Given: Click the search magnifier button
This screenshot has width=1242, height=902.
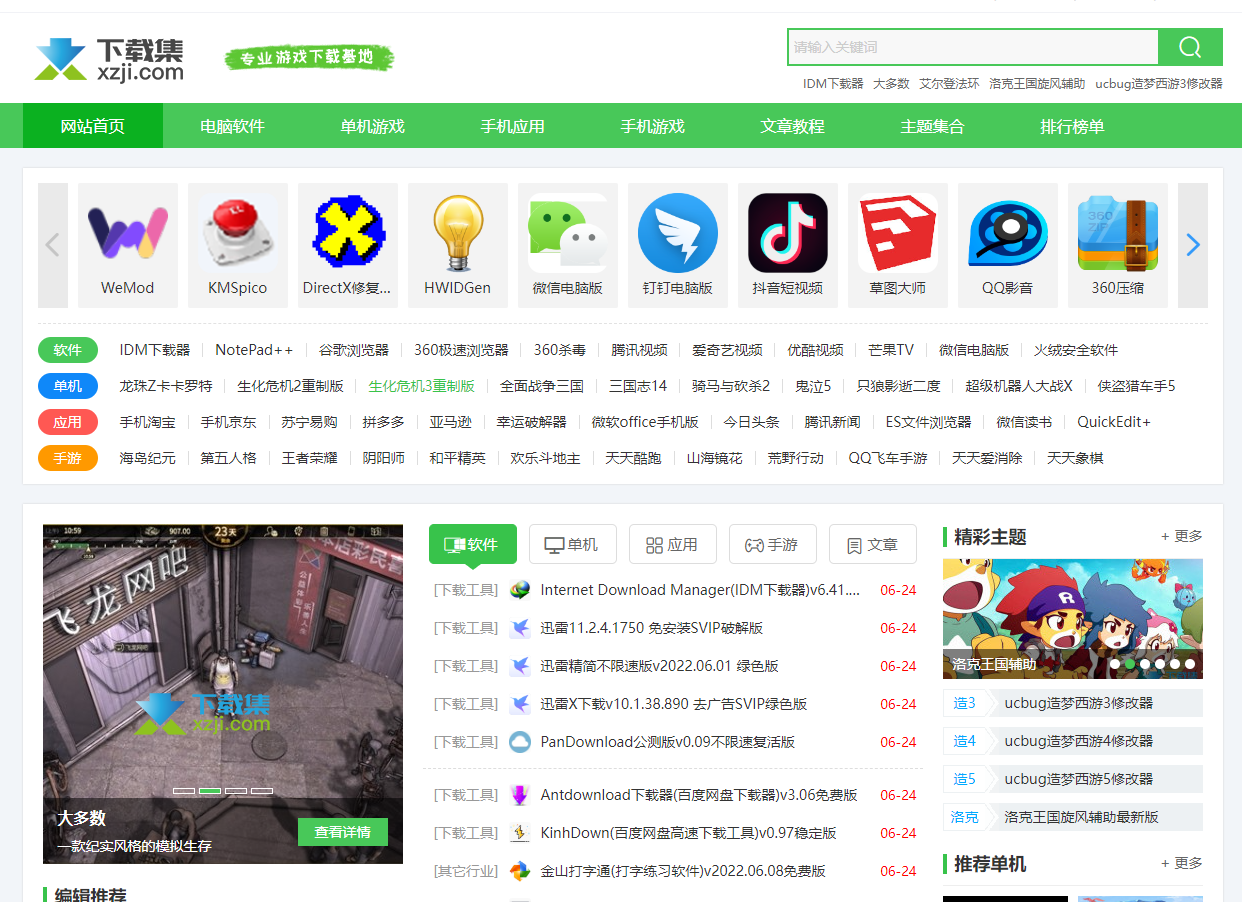Looking at the screenshot, I should tap(1190, 47).
